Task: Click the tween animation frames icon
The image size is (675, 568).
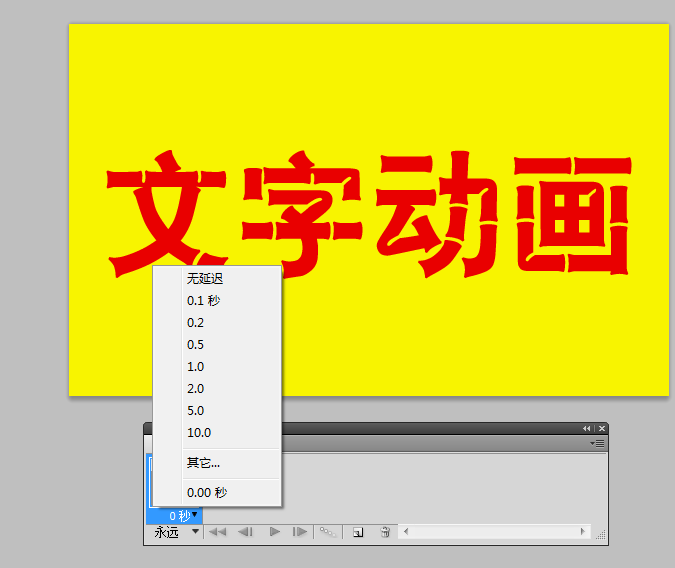Action: pos(328,532)
